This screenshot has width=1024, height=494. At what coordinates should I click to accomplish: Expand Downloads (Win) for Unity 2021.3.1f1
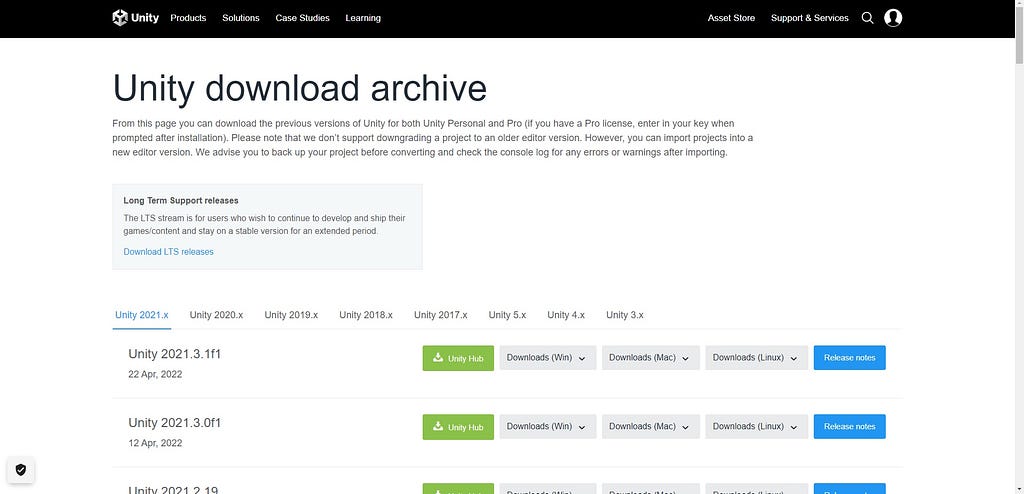coord(548,358)
